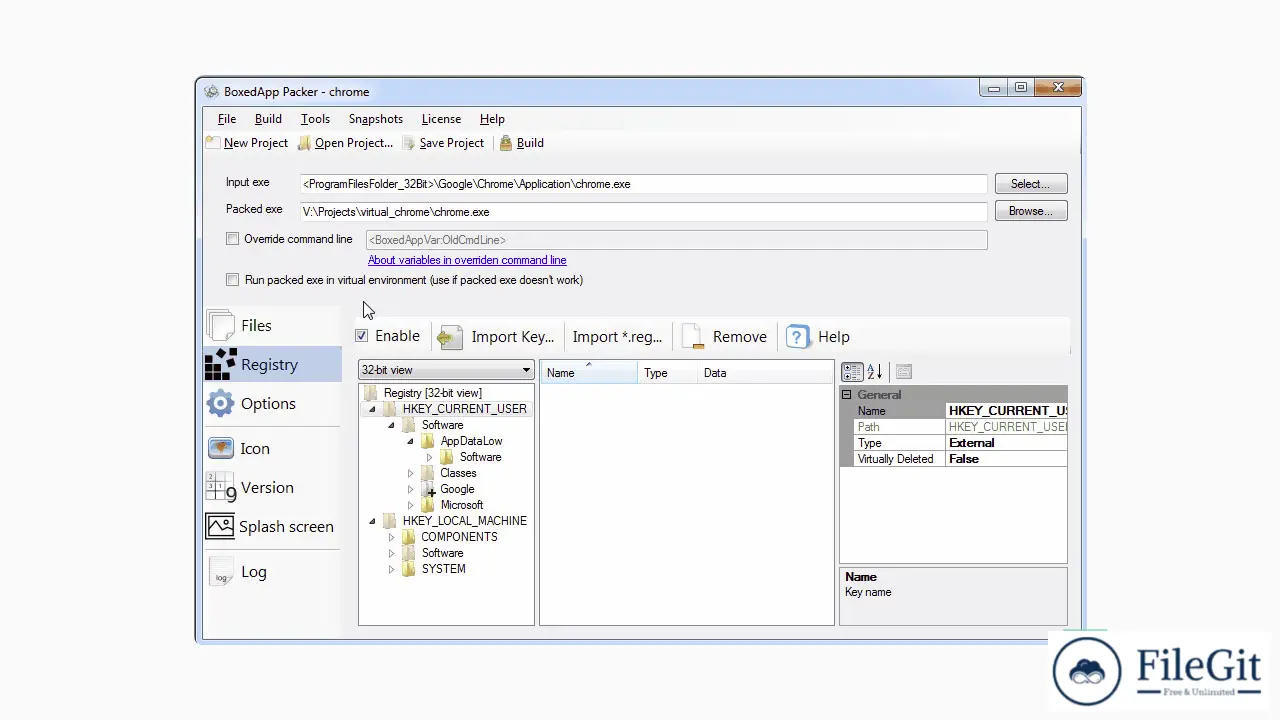
Task: Collapse the HKEY_CURRENT_USER tree node
Action: [x=372, y=409]
